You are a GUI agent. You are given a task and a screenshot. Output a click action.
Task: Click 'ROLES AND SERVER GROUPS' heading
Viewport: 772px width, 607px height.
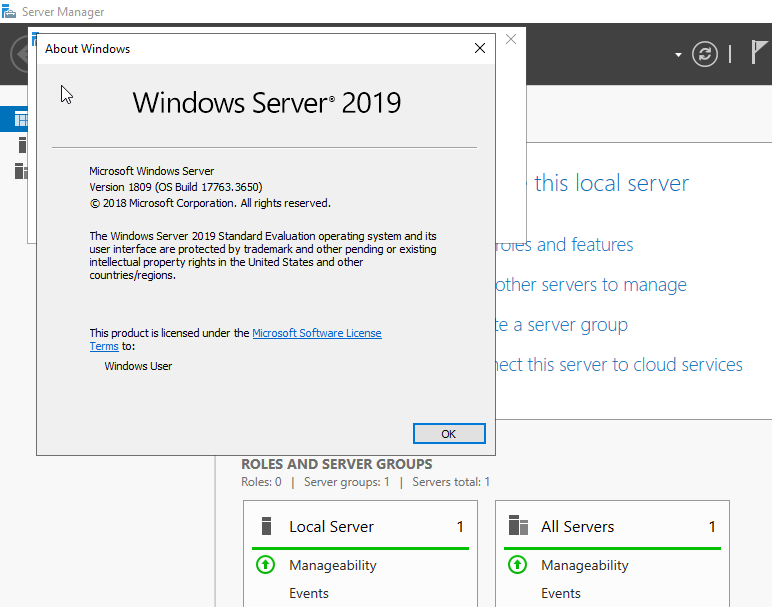337,464
